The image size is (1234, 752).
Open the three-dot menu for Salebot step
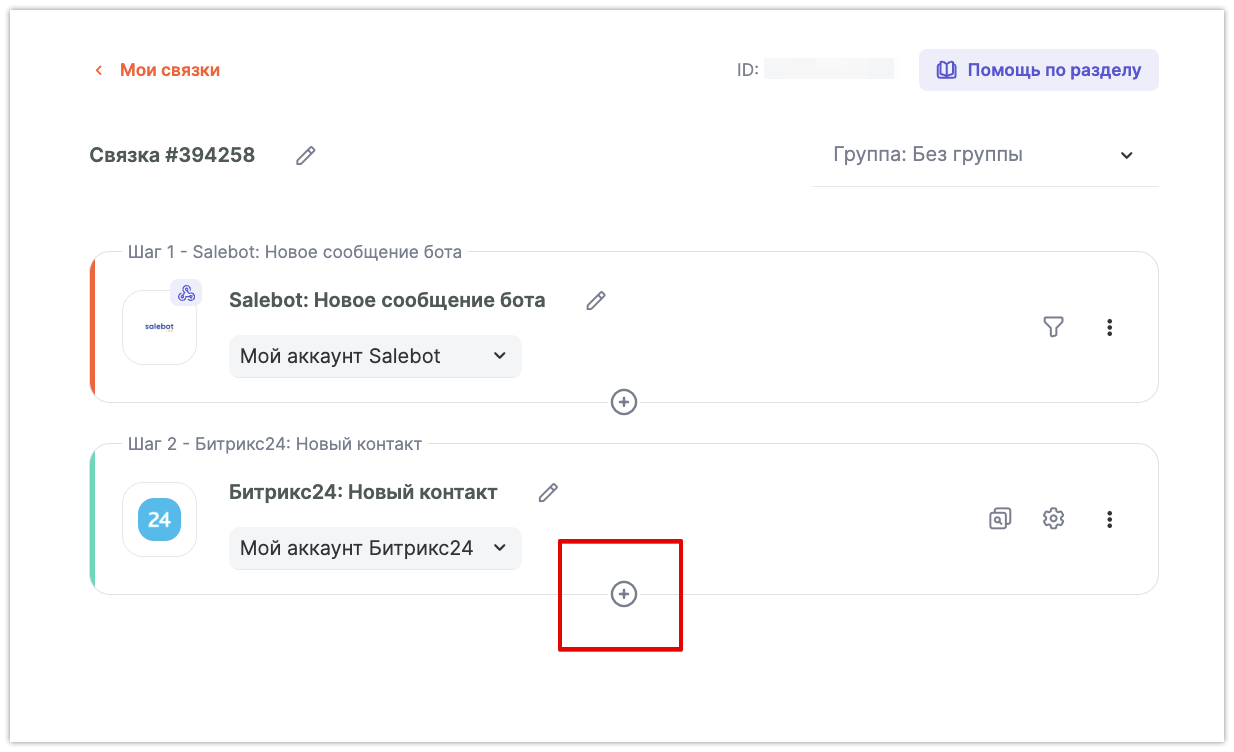(x=1109, y=327)
